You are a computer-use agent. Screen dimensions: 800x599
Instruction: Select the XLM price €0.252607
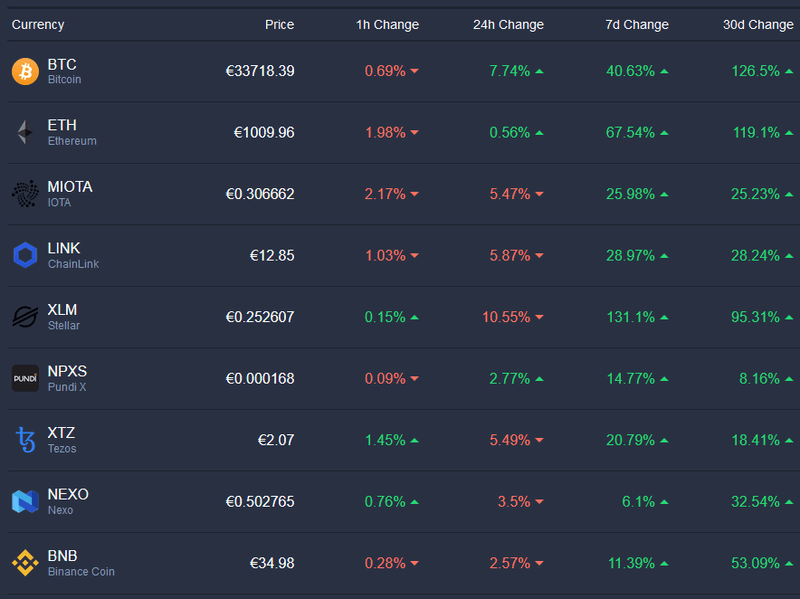click(260, 317)
